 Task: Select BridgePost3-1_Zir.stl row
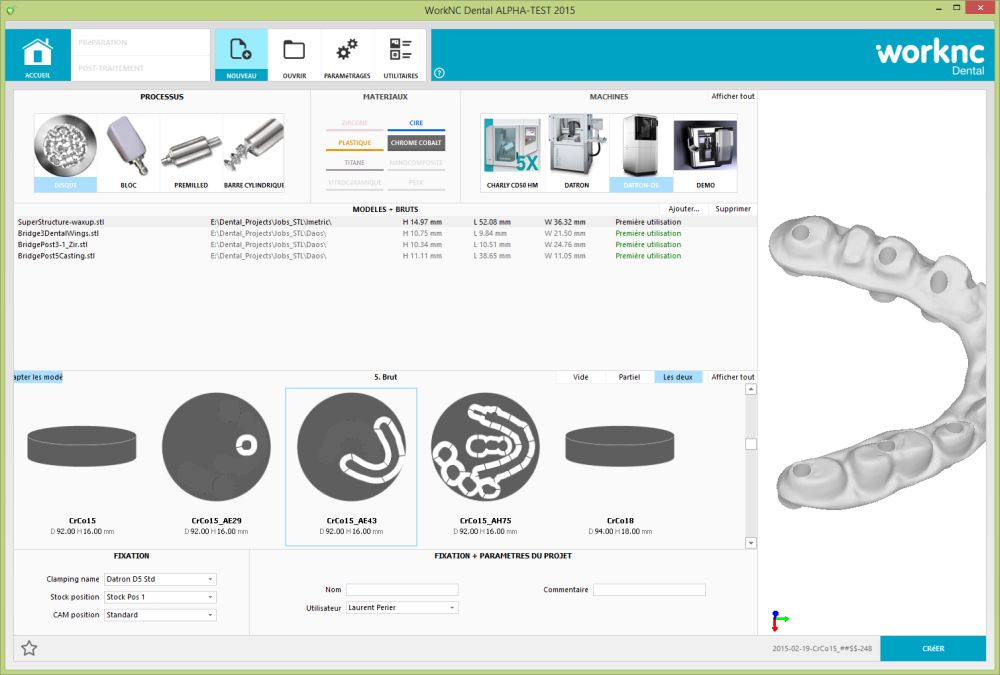tap(385, 244)
